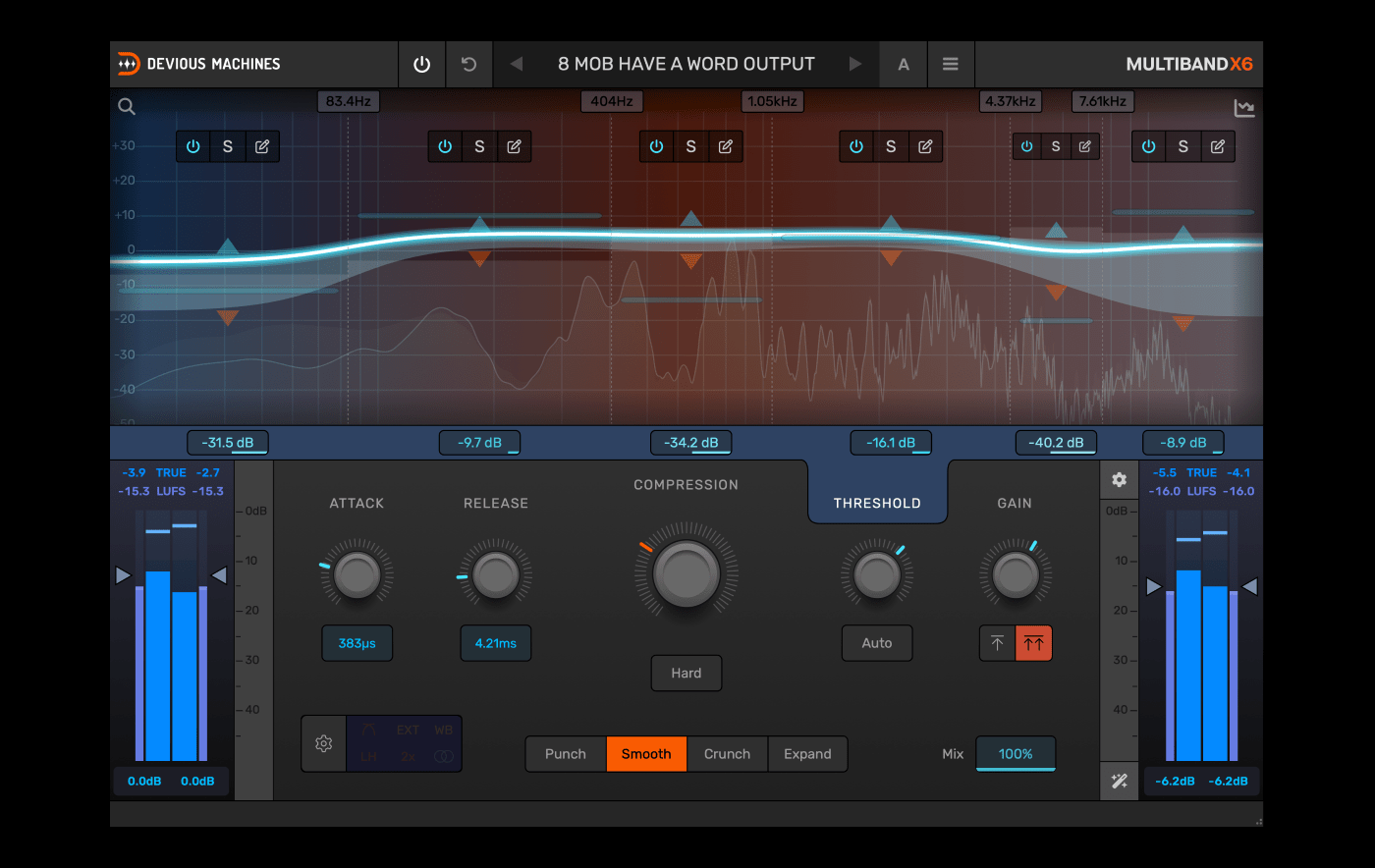Toggle power for the 83.4Hz–404Hz band
Viewport: 1375px width, 868px height.
[445, 146]
